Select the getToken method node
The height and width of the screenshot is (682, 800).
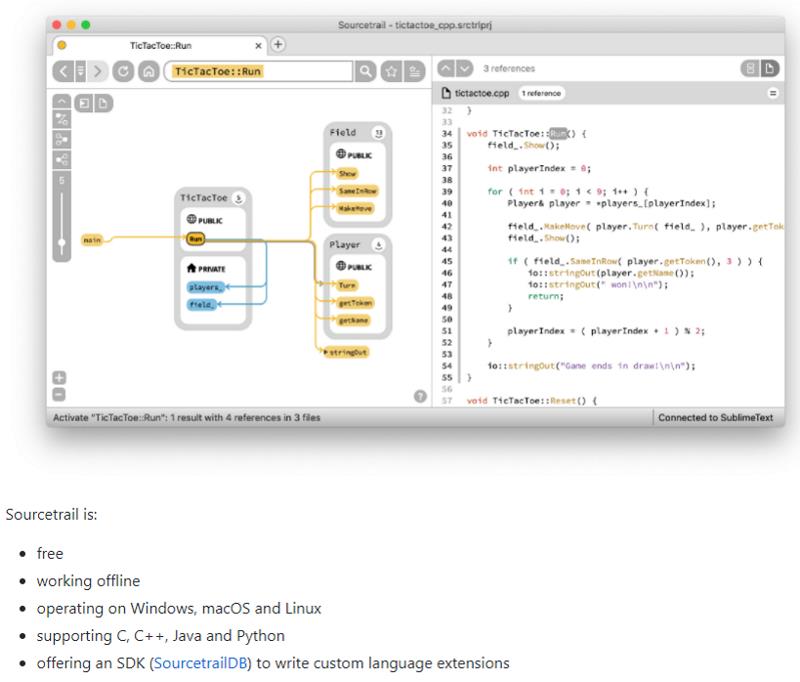click(x=355, y=303)
